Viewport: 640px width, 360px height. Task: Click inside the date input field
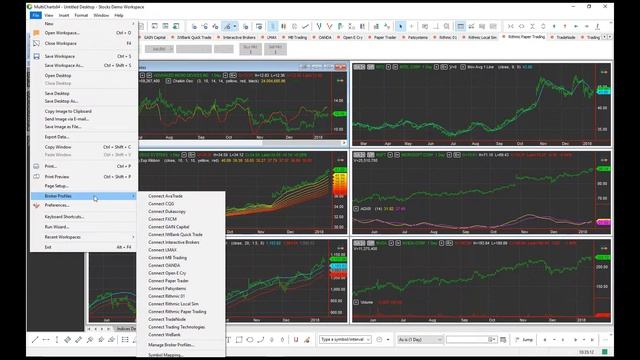[468, 340]
